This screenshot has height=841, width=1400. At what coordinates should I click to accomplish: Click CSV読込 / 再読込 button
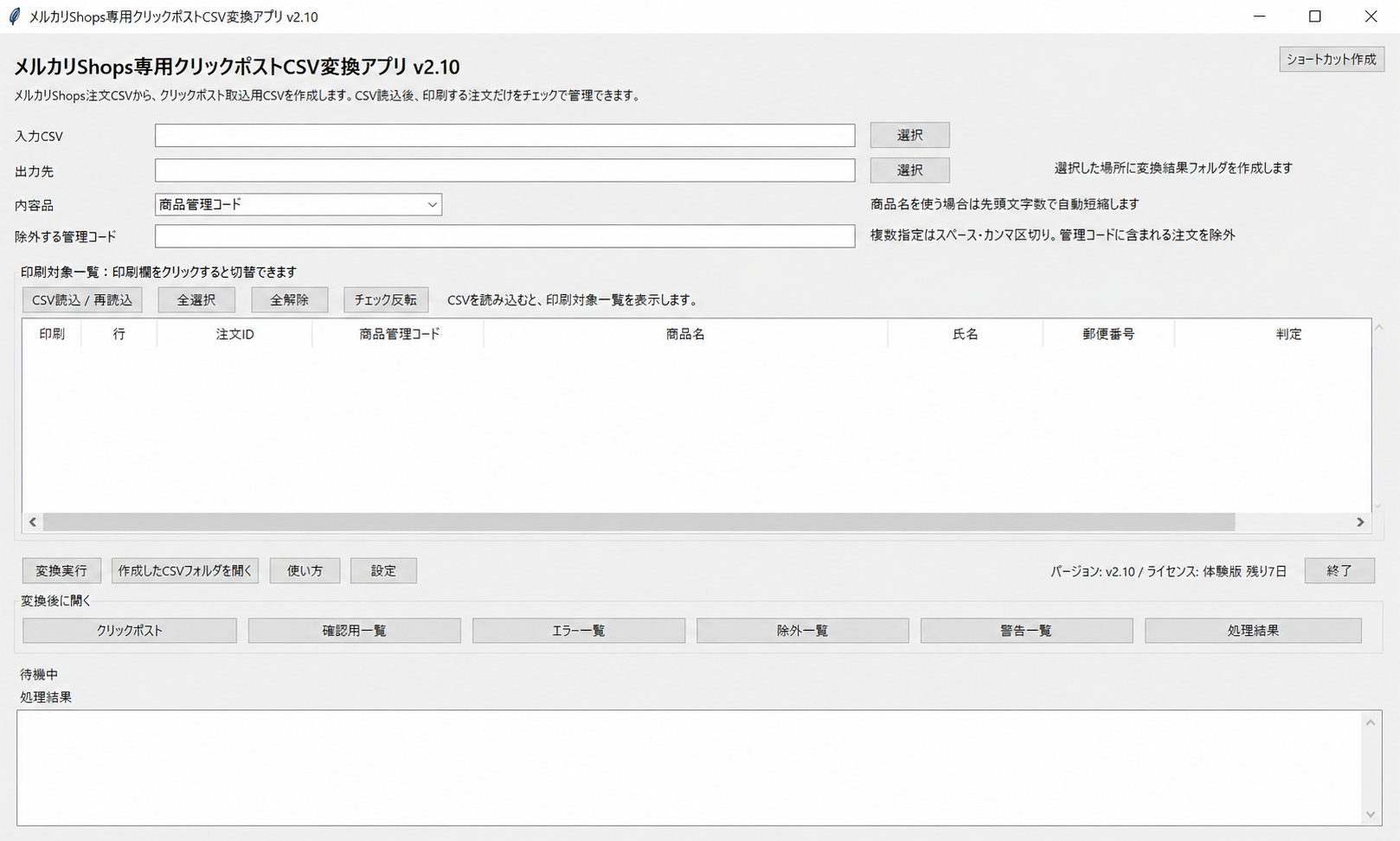[x=82, y=300]
